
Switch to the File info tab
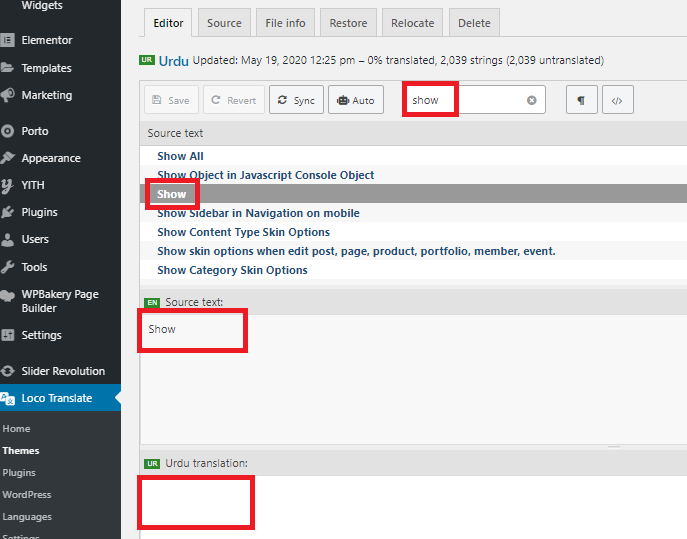pos(285,23)
